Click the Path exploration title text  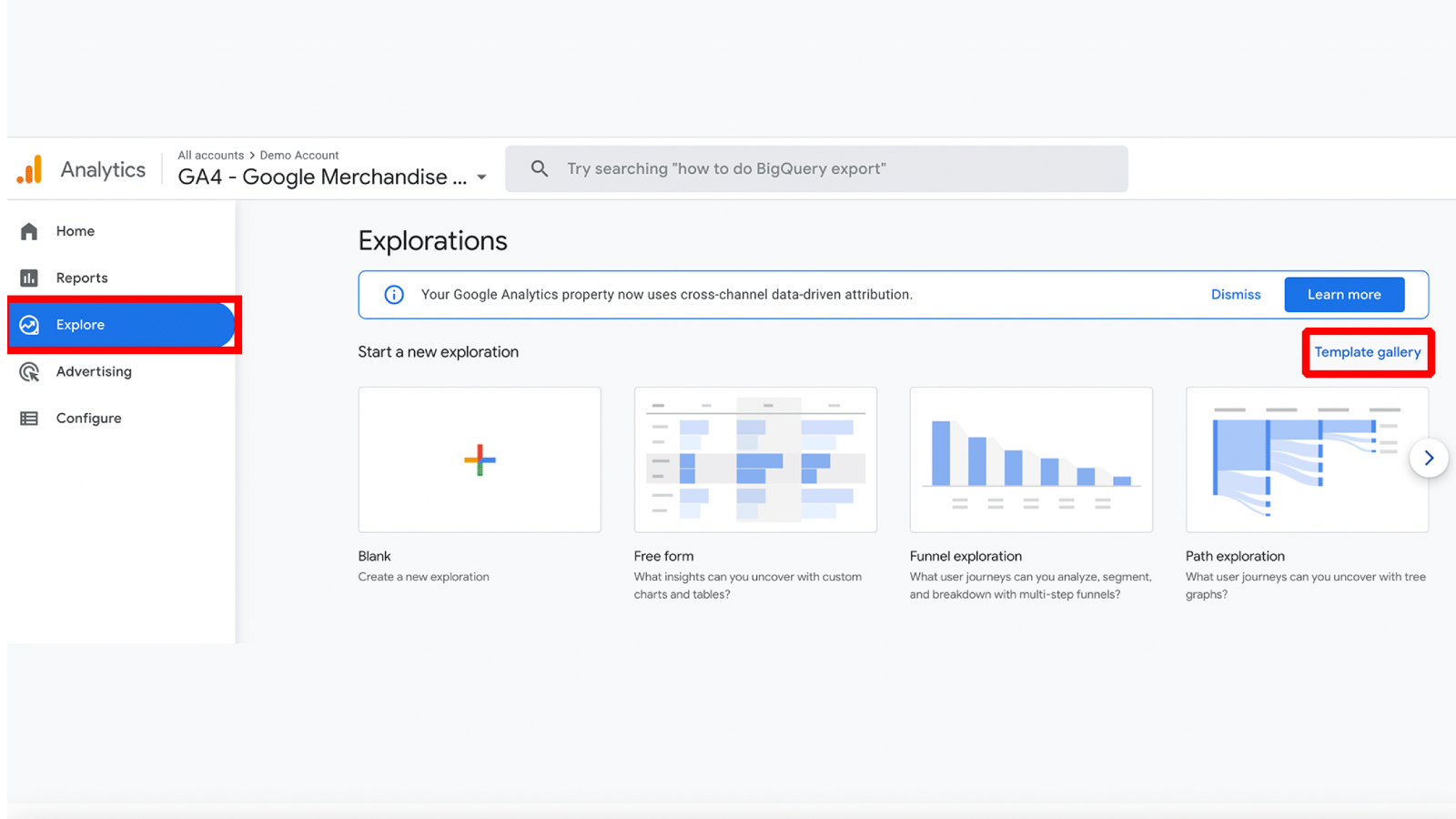(1235, 556)
